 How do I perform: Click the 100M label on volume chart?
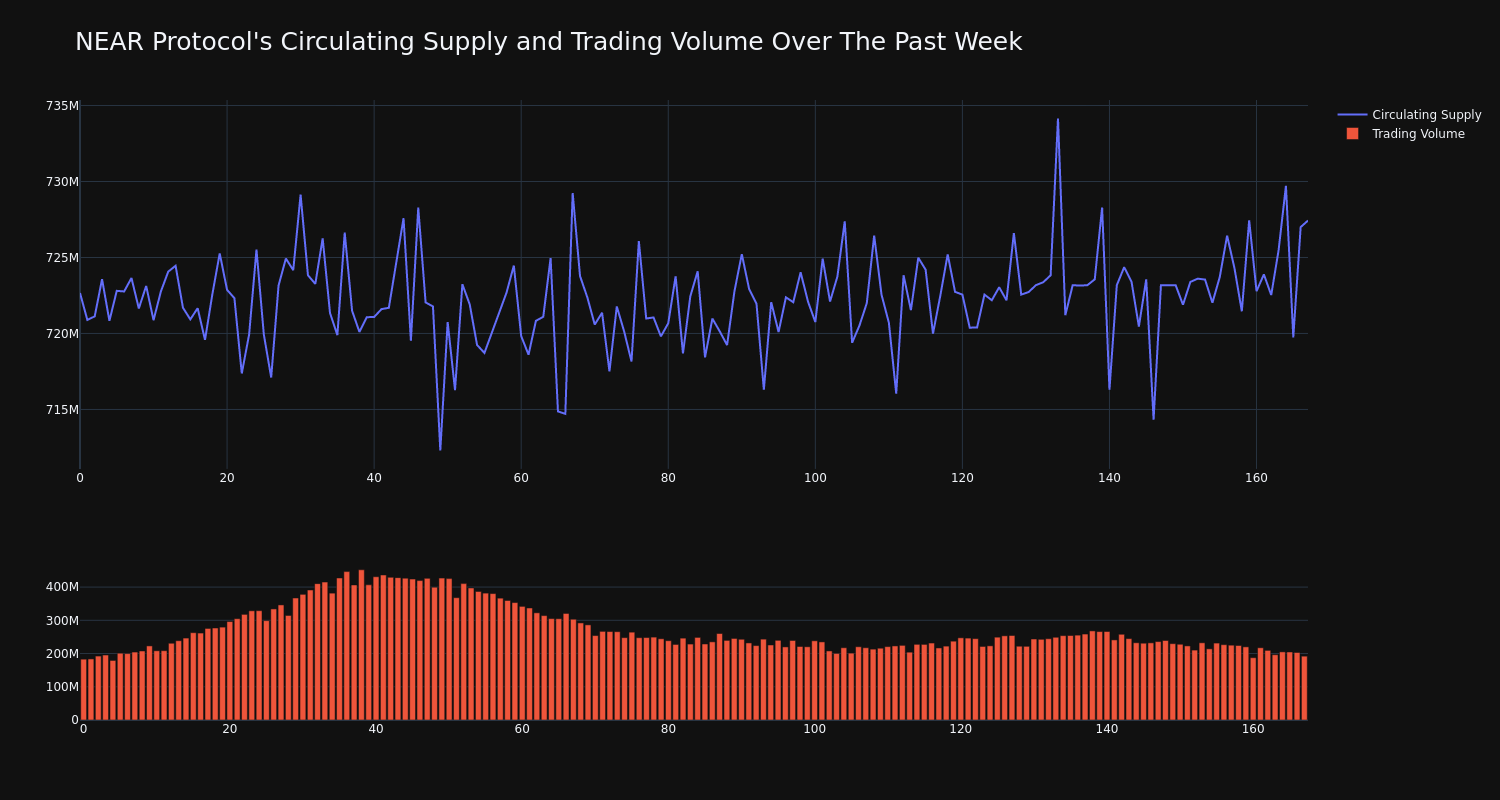point(62,687)
